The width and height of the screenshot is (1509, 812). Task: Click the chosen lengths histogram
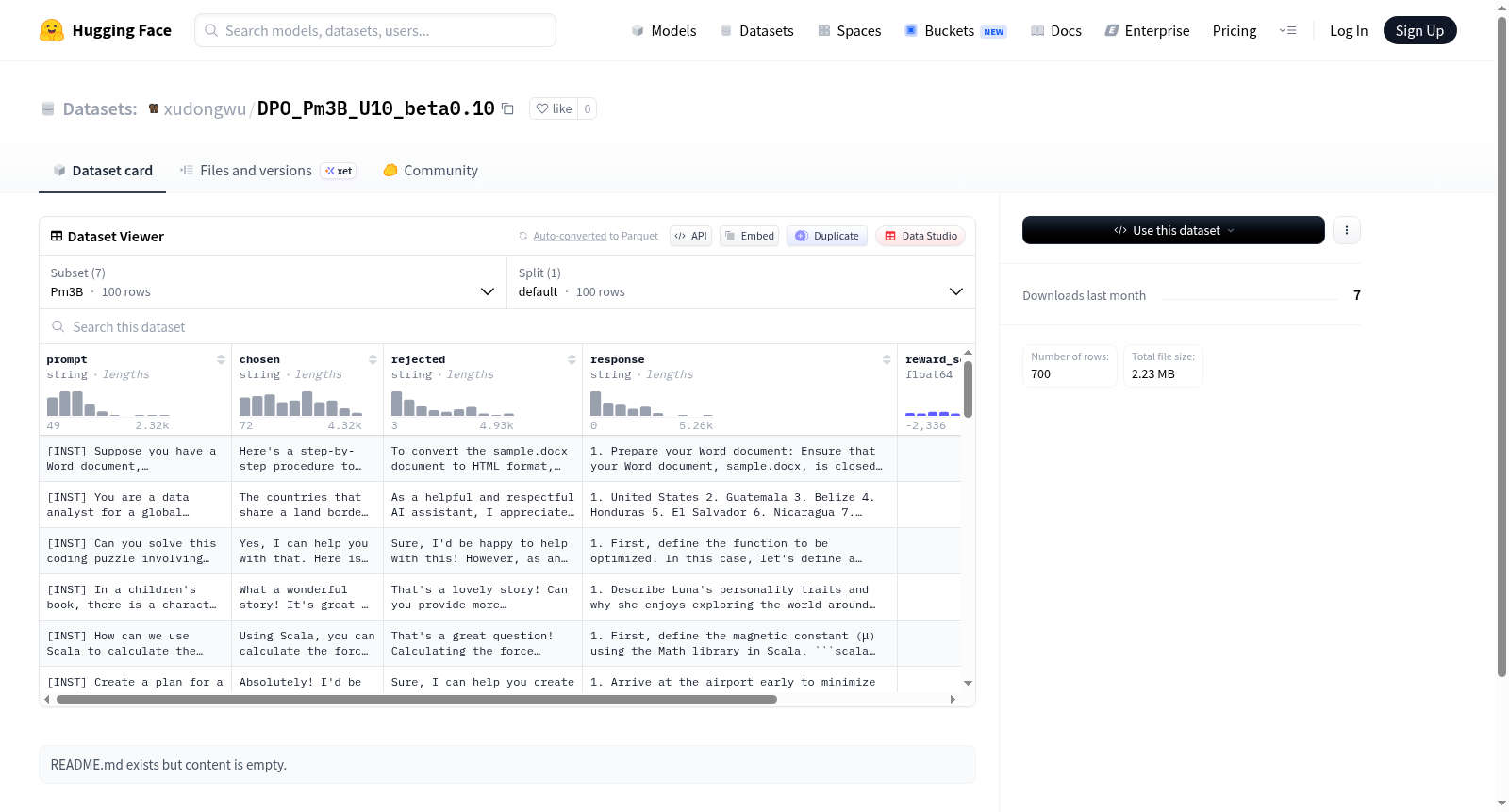click(300, 404)
